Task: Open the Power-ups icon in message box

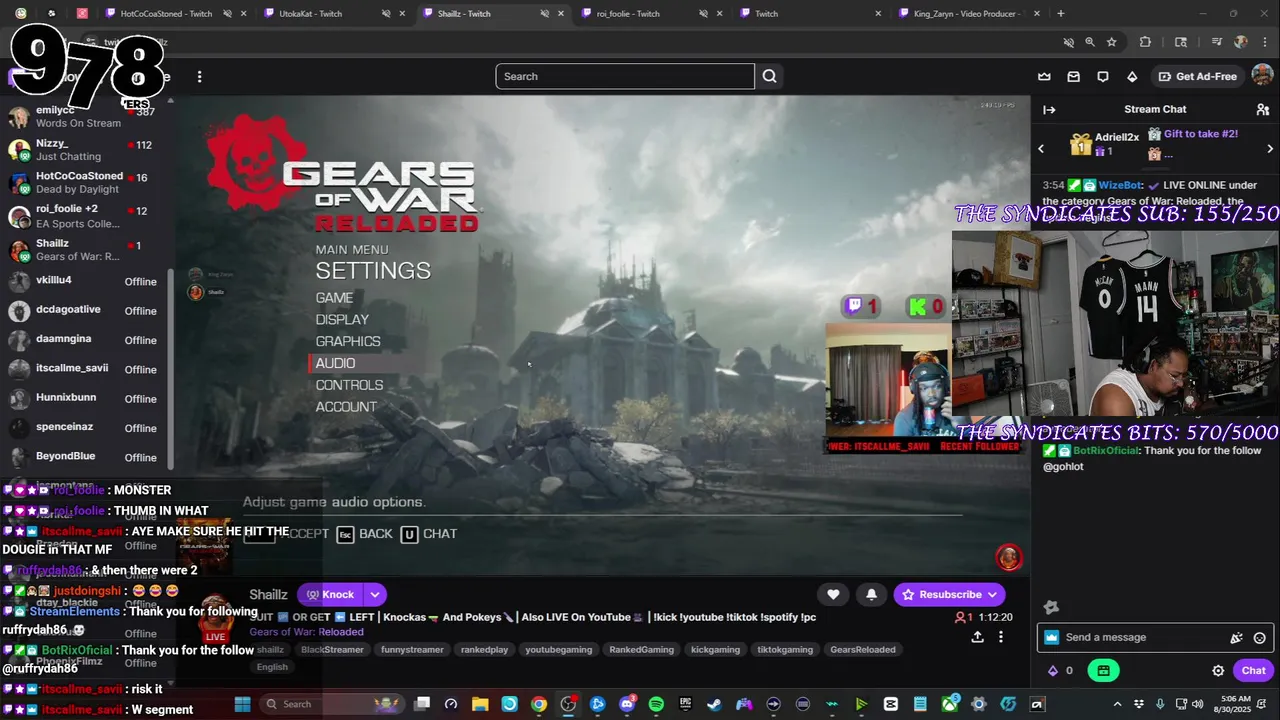Action: point(1236,637)
